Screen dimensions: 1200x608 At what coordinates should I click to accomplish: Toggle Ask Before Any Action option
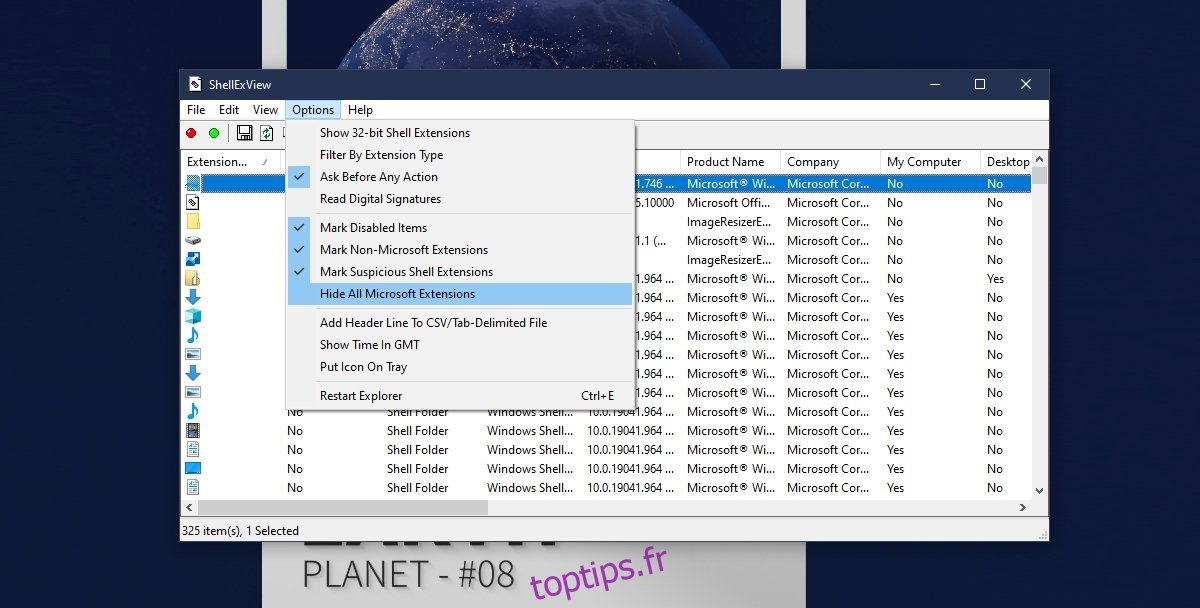460,177
